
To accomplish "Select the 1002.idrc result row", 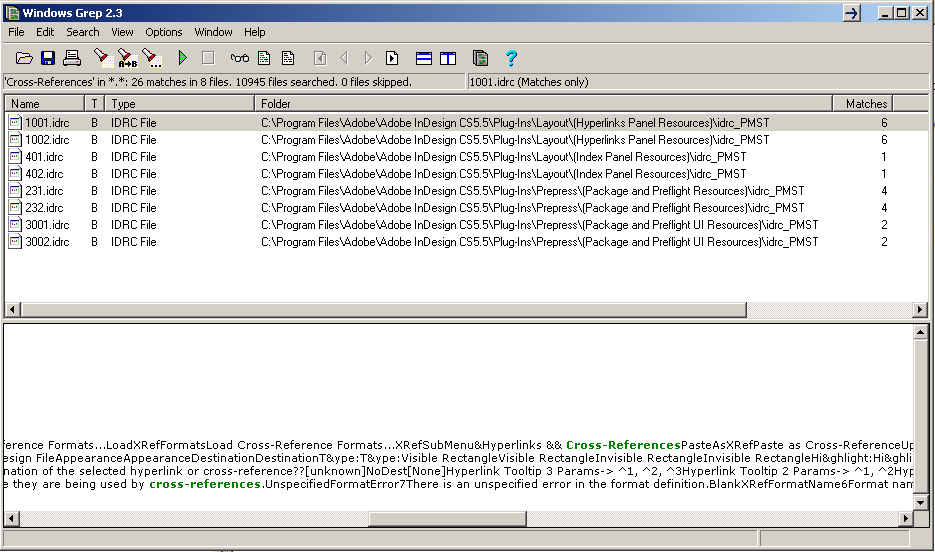I will tap(466, 140).
